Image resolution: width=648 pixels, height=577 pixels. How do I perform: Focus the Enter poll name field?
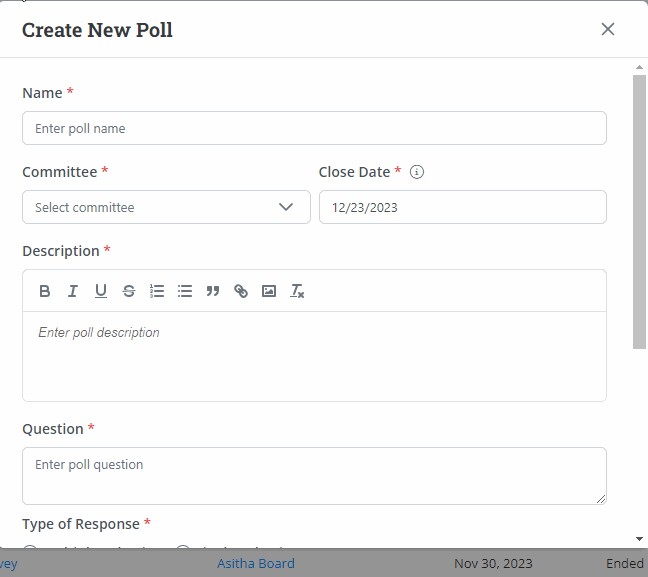314,128
